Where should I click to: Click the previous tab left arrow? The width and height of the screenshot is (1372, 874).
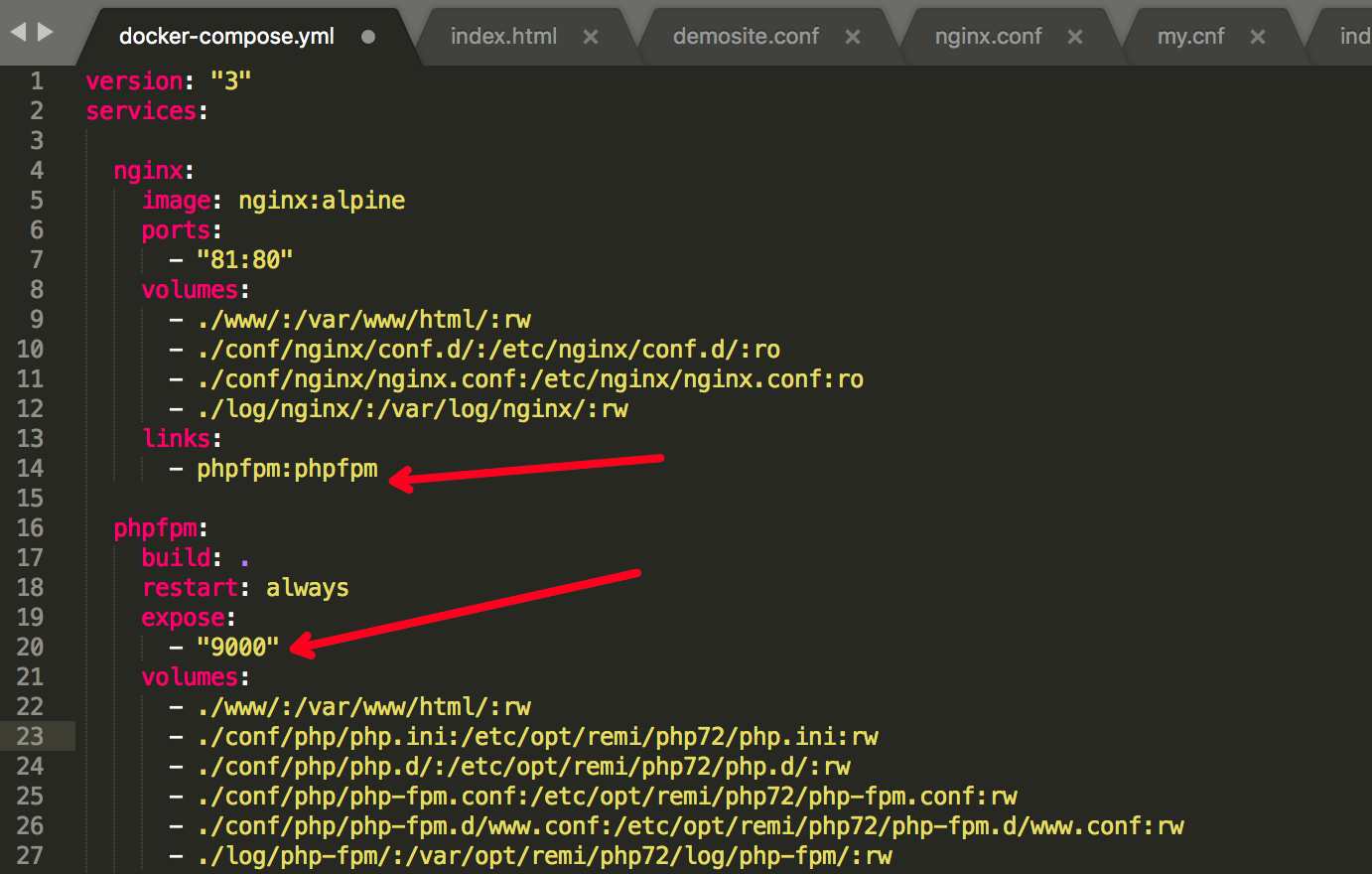tap(18, 32)
